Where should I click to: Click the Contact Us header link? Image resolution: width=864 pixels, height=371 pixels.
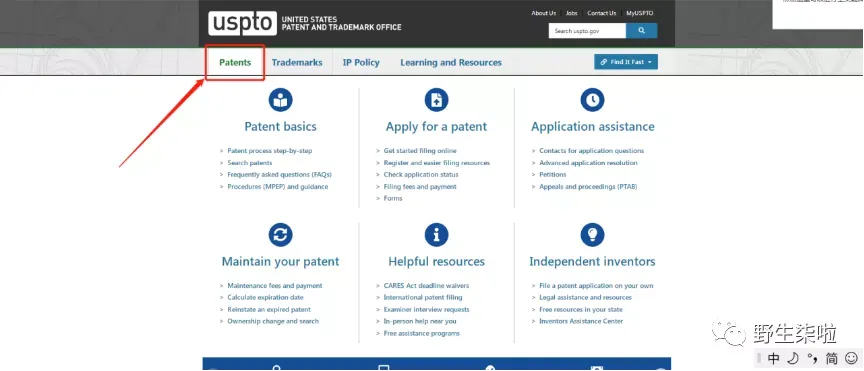click(x=601, y=13)
